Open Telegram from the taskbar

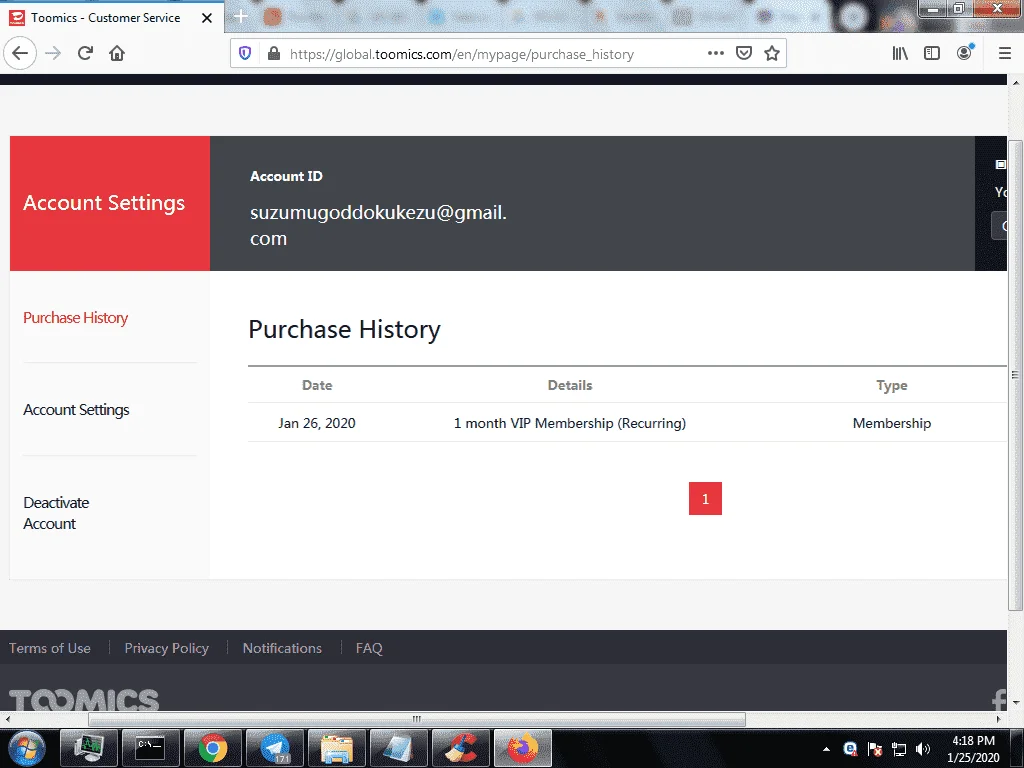pyautogui.click(x=274, y=748)
